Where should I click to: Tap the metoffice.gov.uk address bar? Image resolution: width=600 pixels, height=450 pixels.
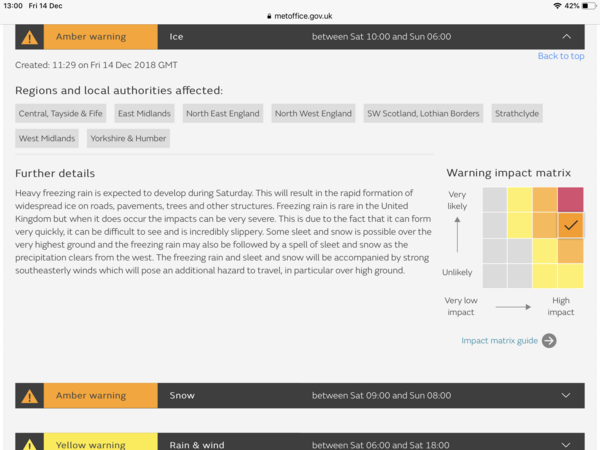tap(300, 16)
